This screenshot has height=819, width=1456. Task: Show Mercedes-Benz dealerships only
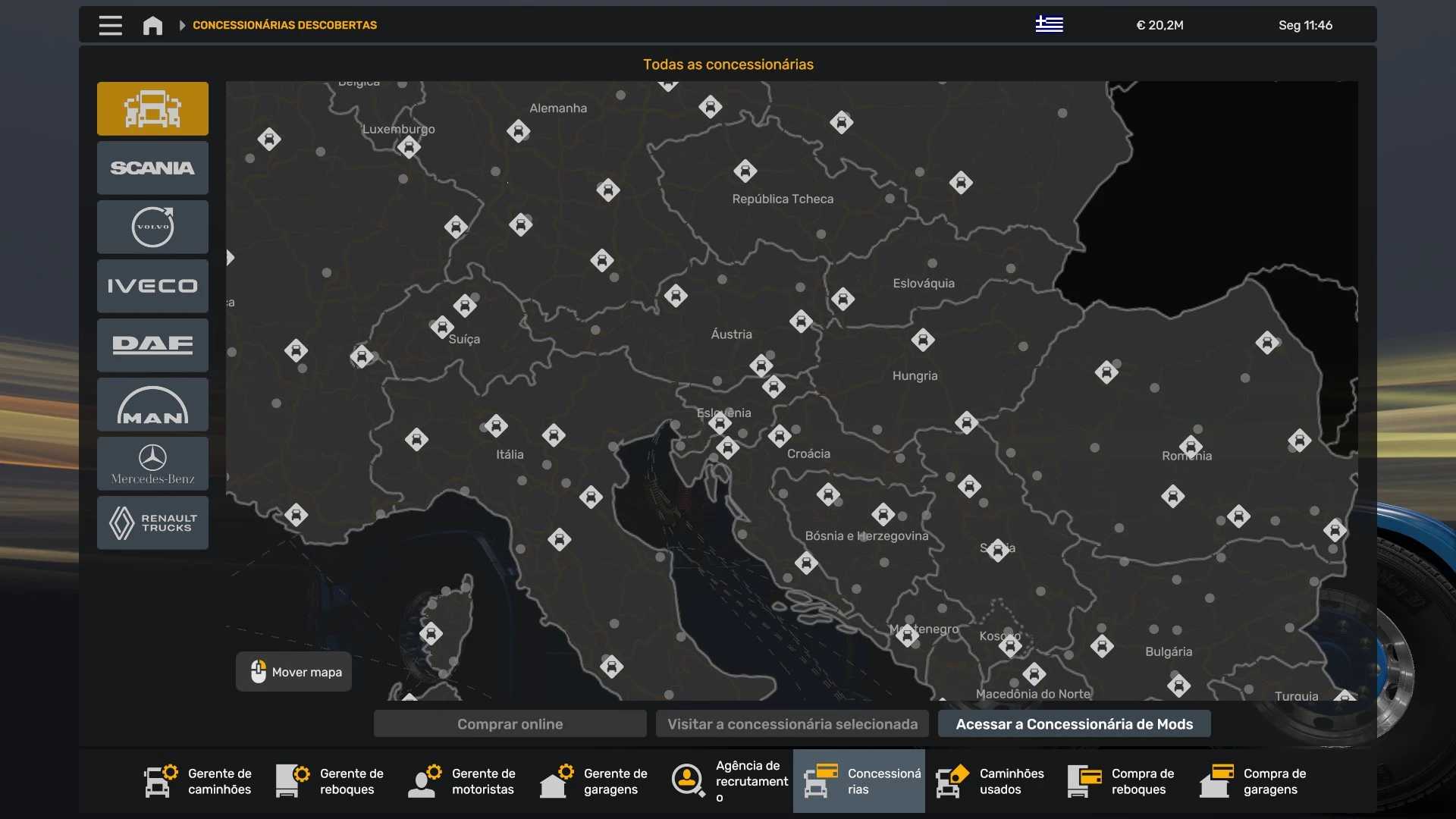point(152,463)
